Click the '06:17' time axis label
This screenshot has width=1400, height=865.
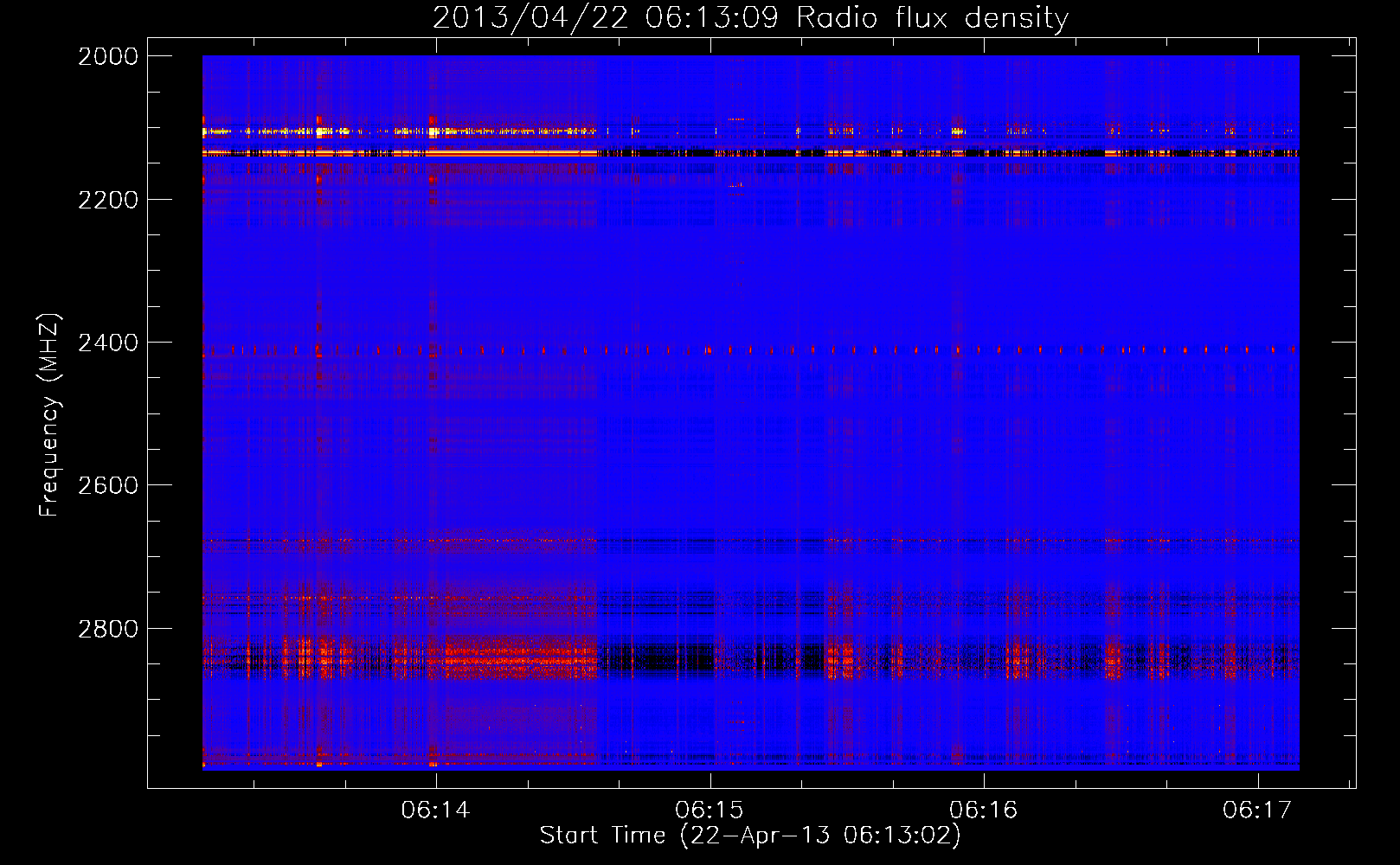click(x=1257, y=810)
